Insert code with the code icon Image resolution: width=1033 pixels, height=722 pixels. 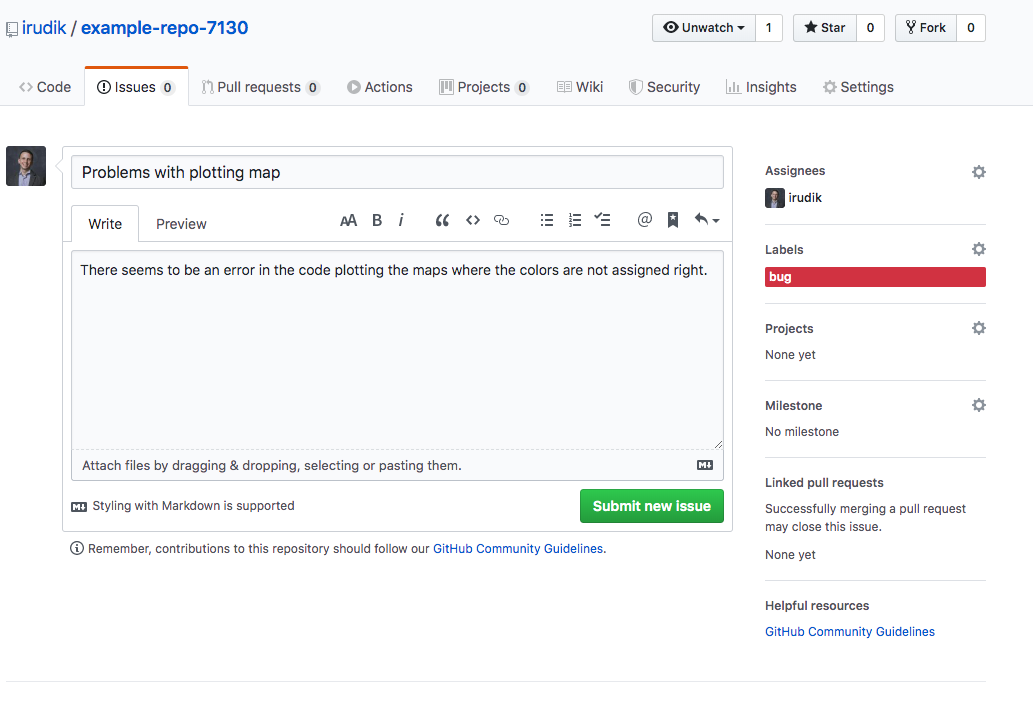click(x=473, y=220)
